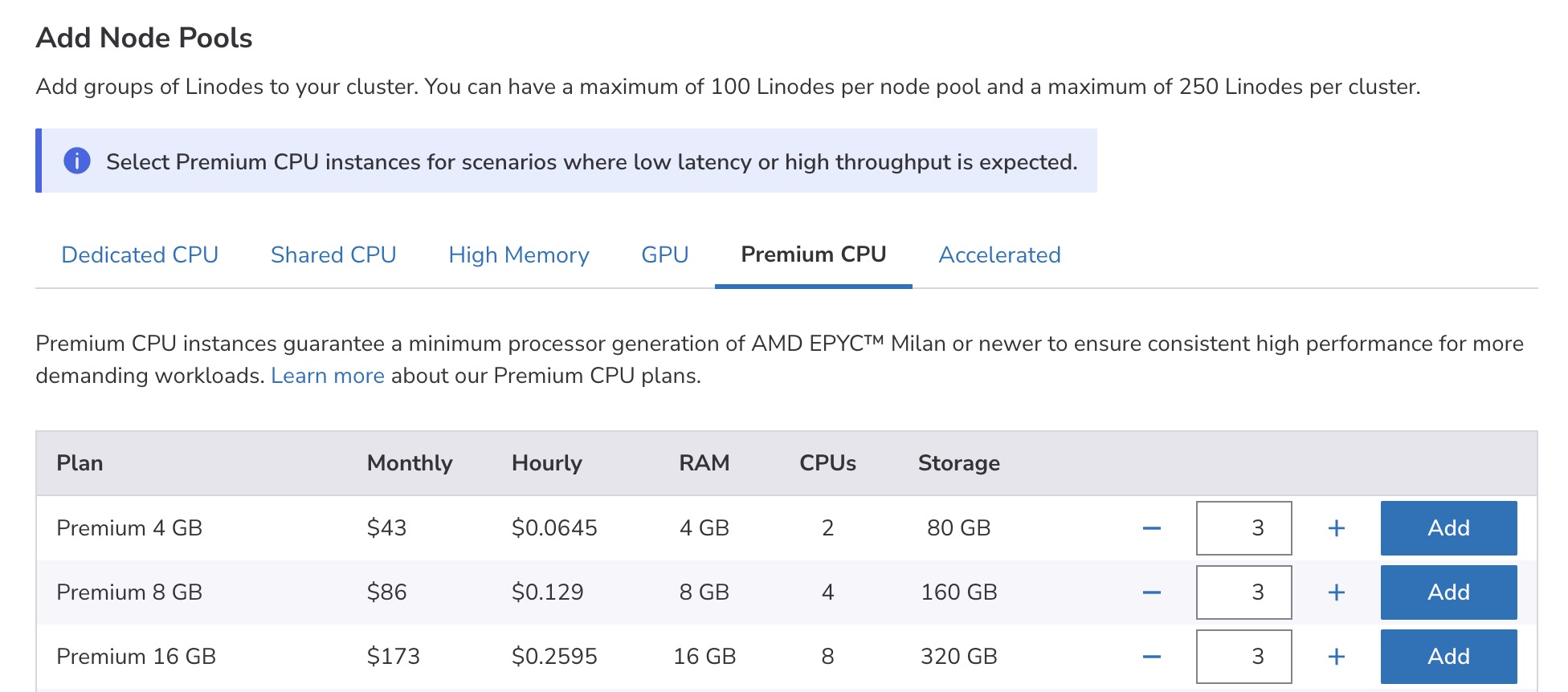Click minus icon for Premium 8 GB
1568x692 pixels.
coord(1151,592)
